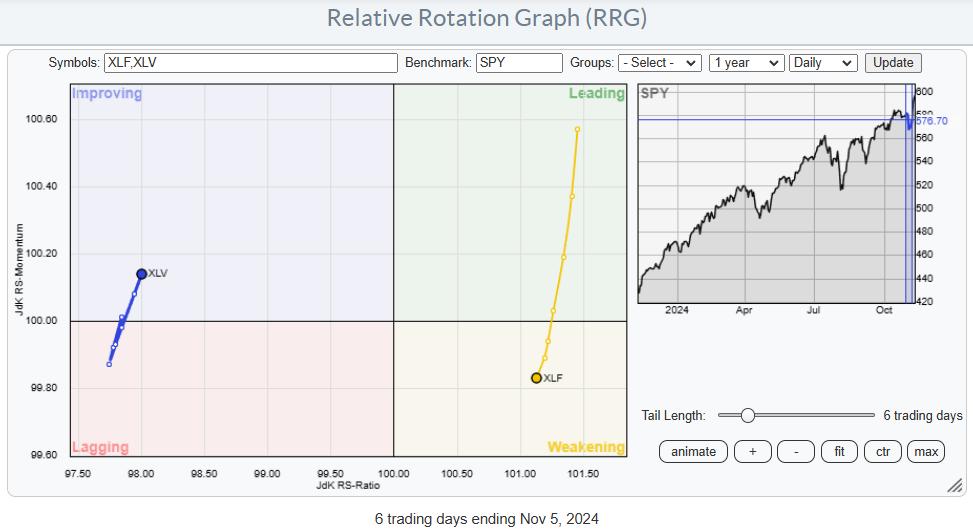Image resolution: width=973 pixels, height=530 pixels.
Task: Click the Lagging quadrant label
Action: coord(100,447)
